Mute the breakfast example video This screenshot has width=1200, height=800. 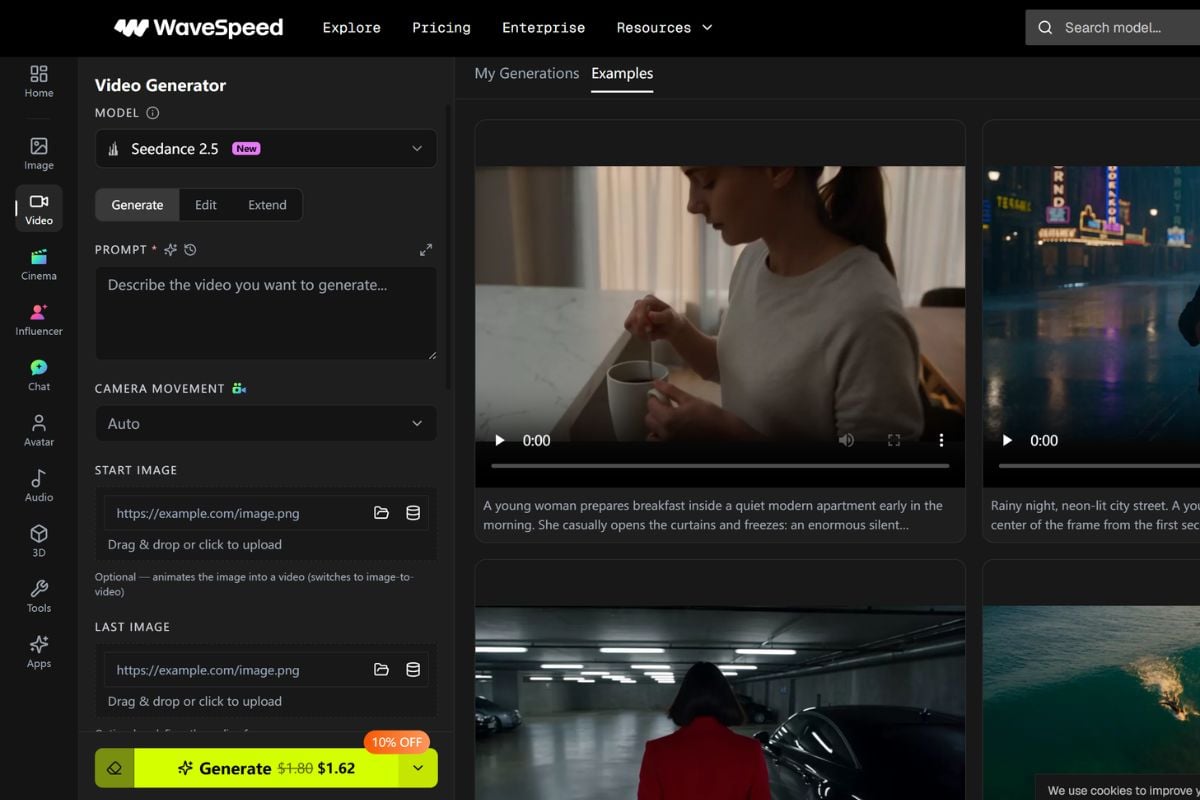pos(846,440)
